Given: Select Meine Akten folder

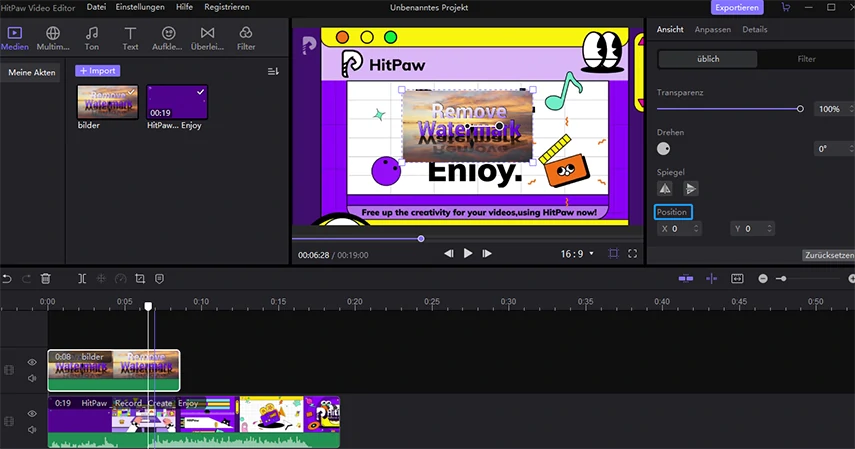Looking at the screenshot, I should point(32,72).
